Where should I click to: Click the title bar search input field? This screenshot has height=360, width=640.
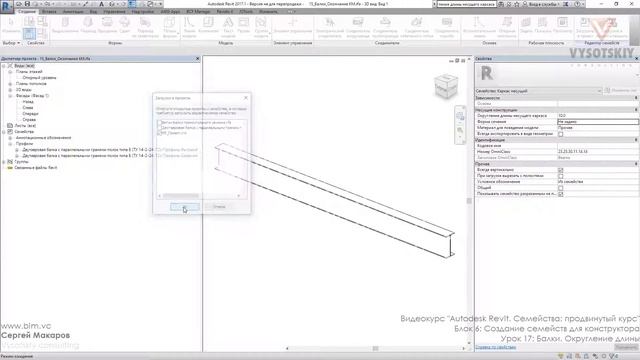(466, 4)
